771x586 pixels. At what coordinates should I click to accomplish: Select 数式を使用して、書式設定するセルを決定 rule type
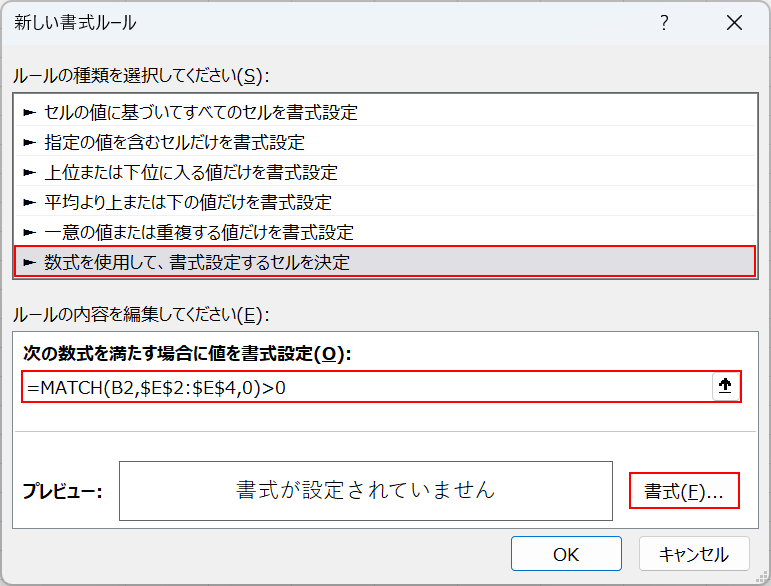click(198, 263)
